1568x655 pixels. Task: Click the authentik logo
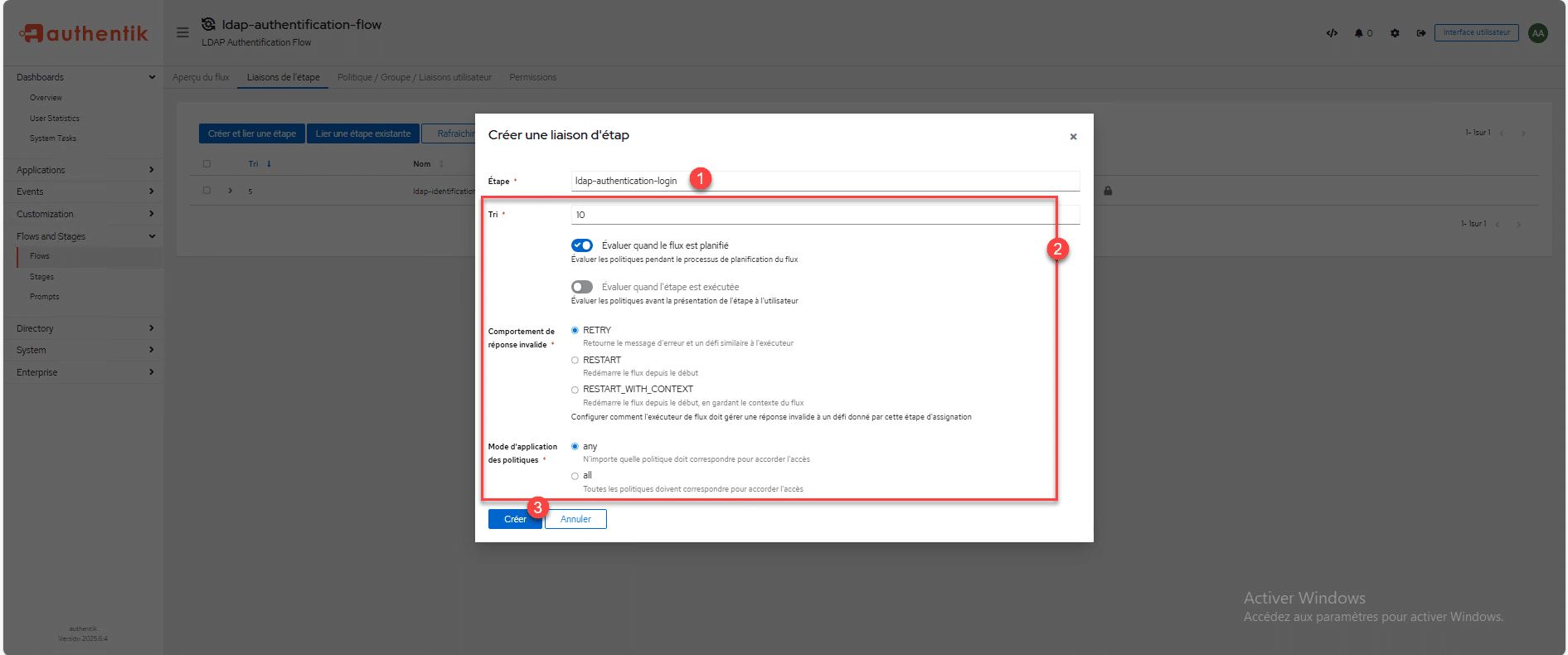[84, 33]
